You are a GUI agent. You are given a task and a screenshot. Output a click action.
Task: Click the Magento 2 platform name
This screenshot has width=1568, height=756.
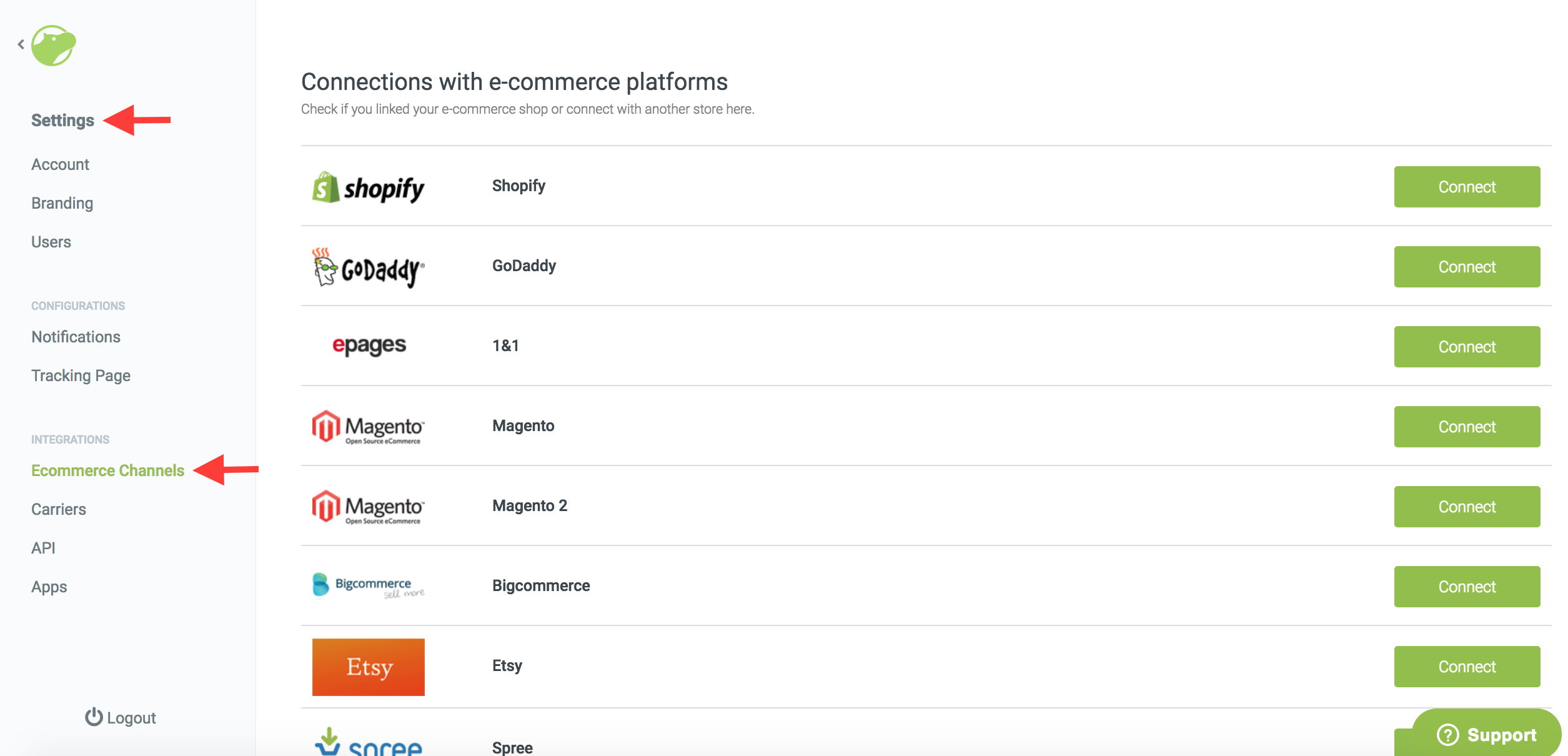pos(530,505)
